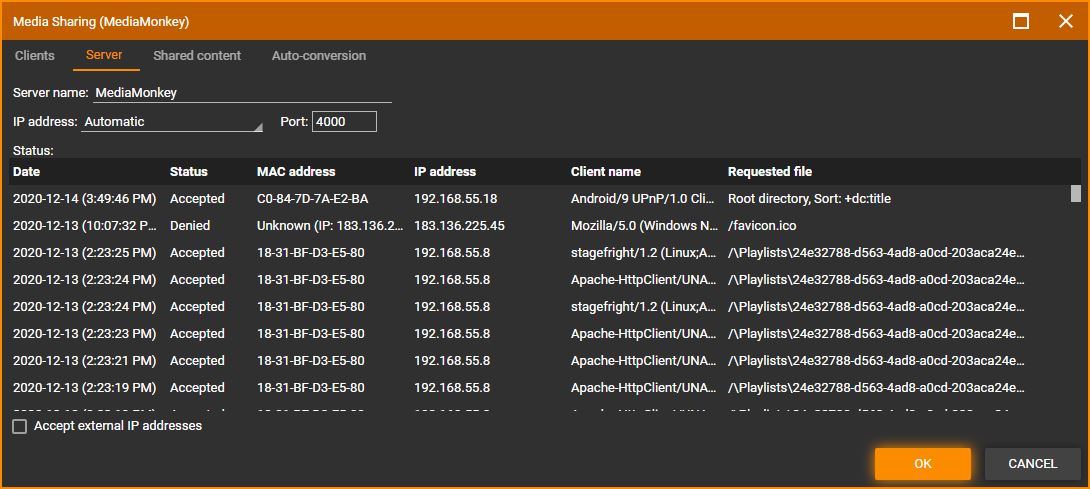Click IP address 183.136.225.45
Image resolution: width=1090 pixels, height=489 pixels.
(459, 226)
